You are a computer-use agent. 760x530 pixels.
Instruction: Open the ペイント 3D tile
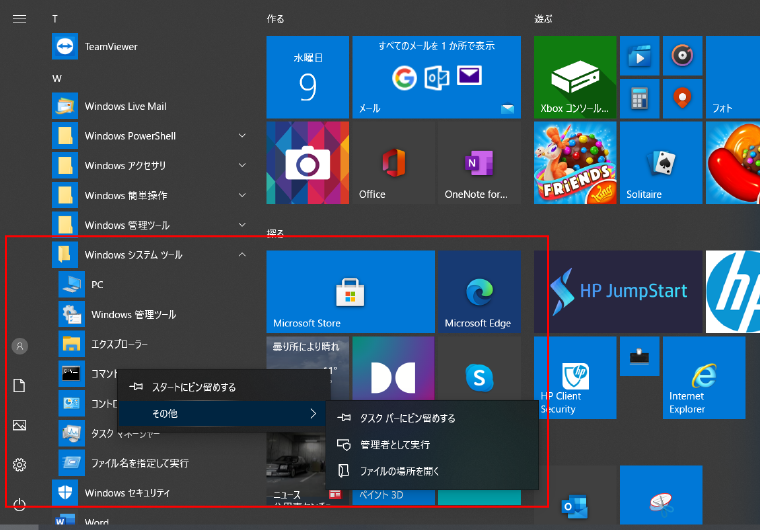[394, 497]
